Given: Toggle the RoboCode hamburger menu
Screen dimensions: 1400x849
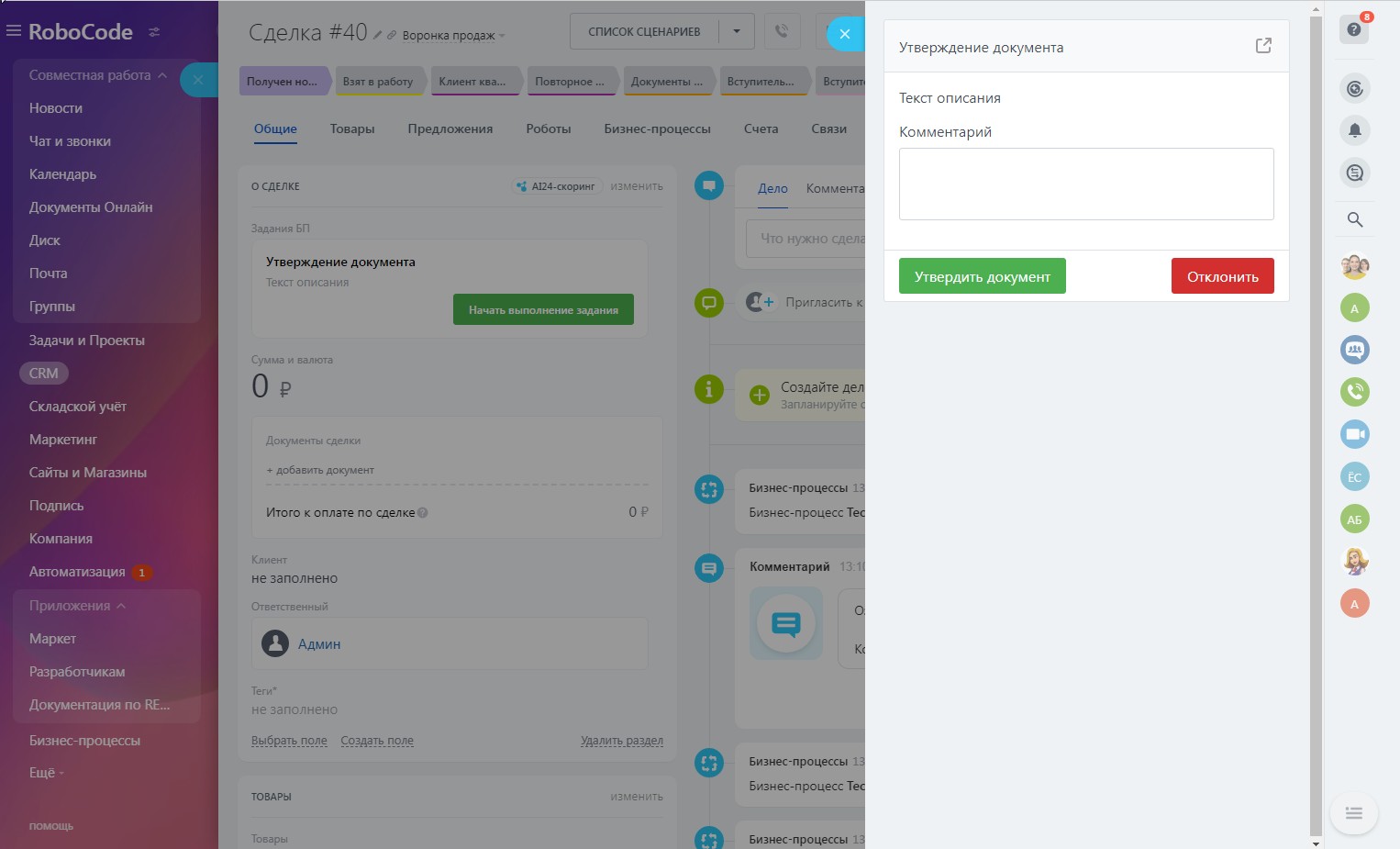Looking at the screenshot, I should point(14,31).
